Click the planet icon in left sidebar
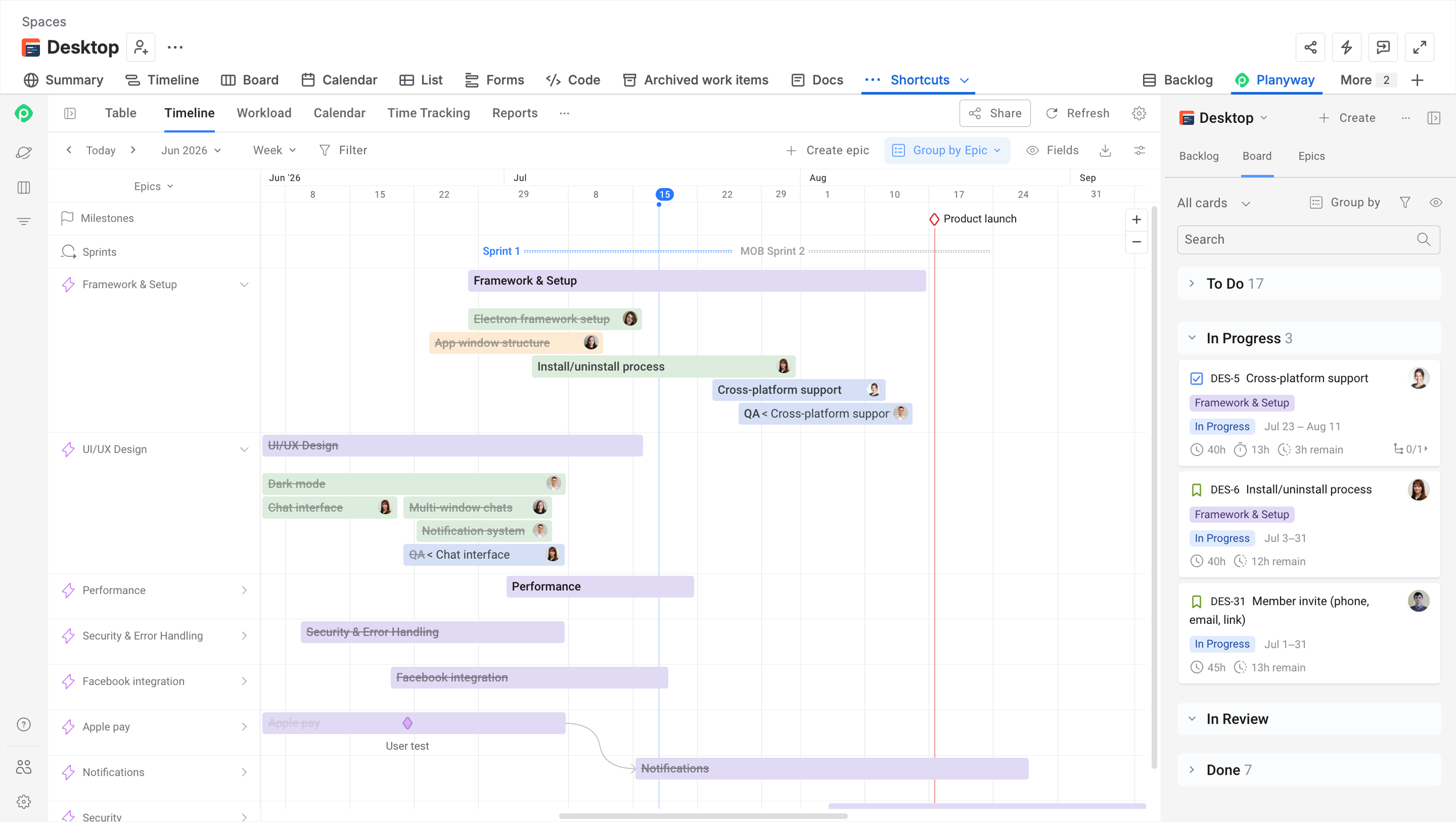 pyautogui.click(x=24, y=153)
